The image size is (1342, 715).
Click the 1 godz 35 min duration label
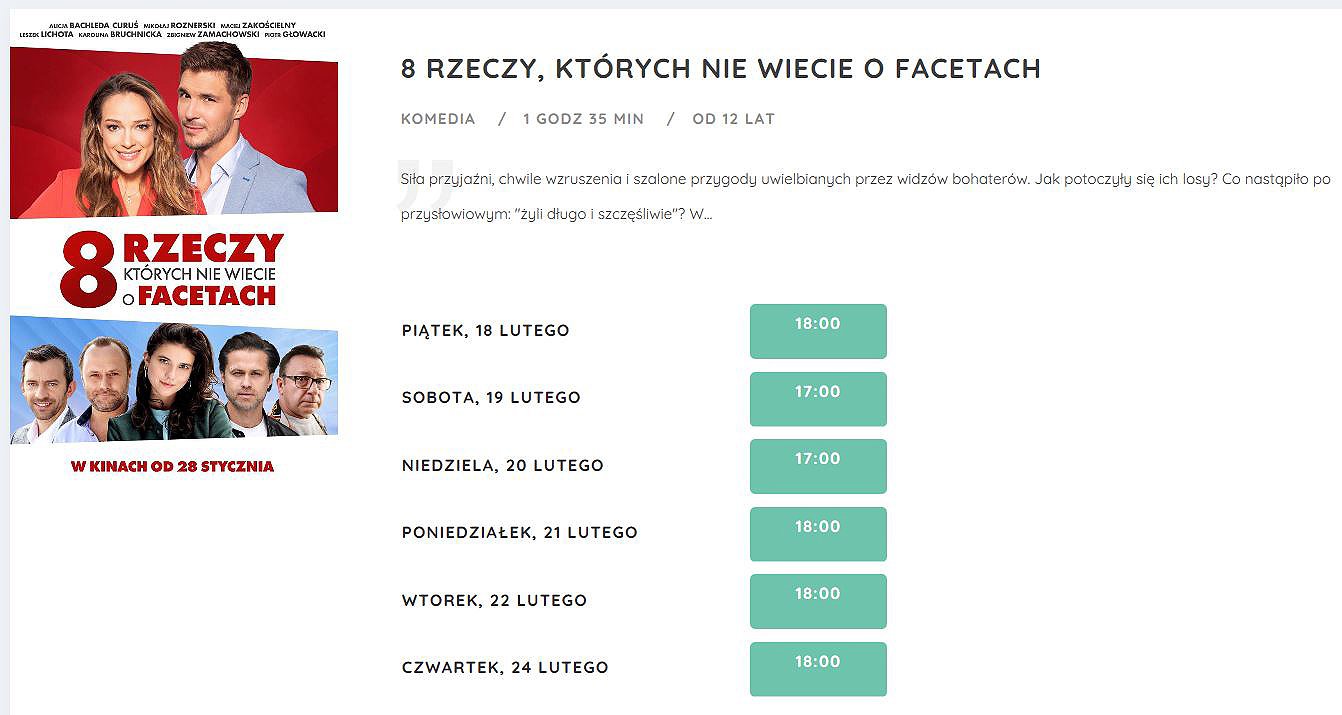[x=583, y=119]
